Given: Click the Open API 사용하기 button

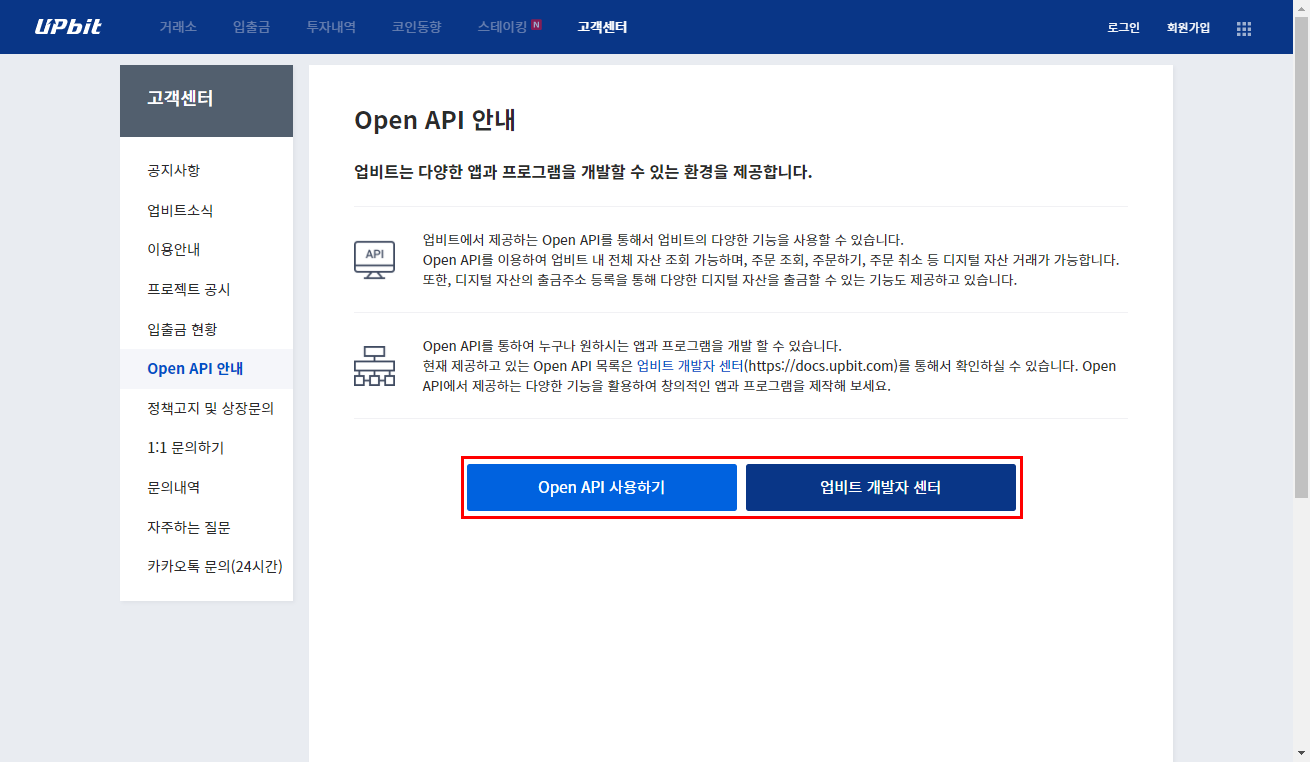Looking at the screenshot, I should [x=602, y=487].
